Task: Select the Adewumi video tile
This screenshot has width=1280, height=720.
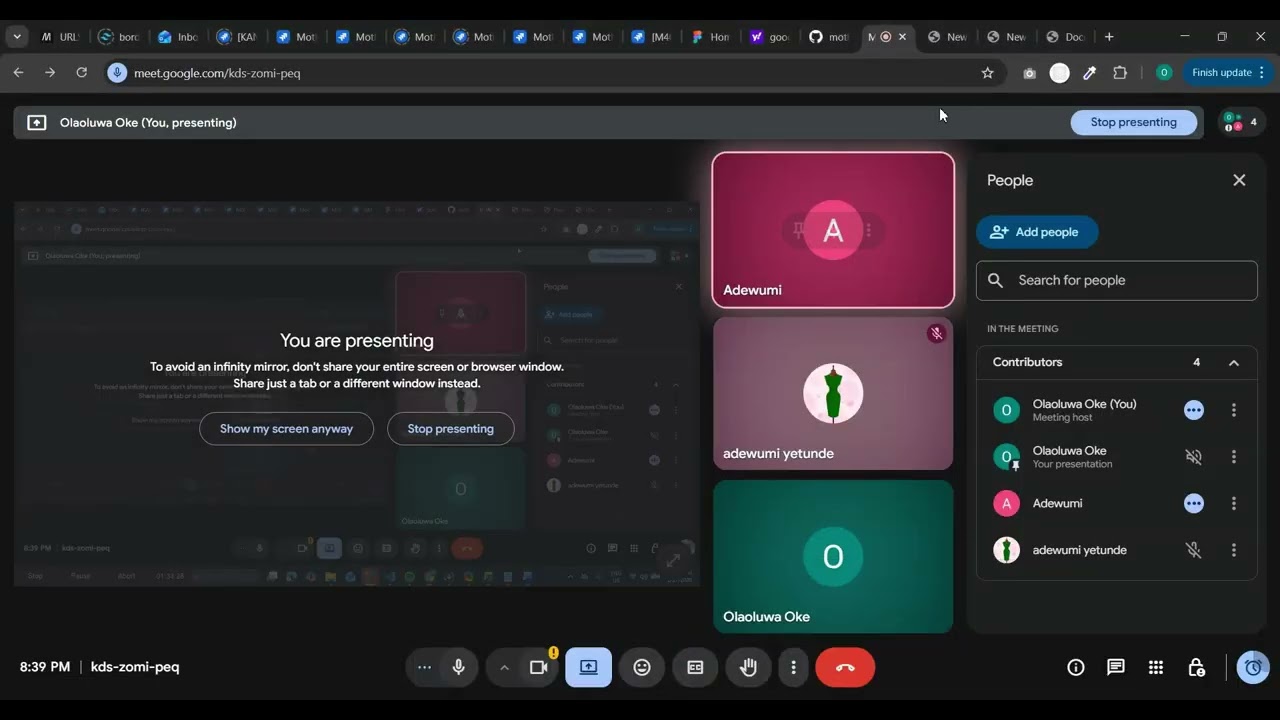Action: coord(833,230)
